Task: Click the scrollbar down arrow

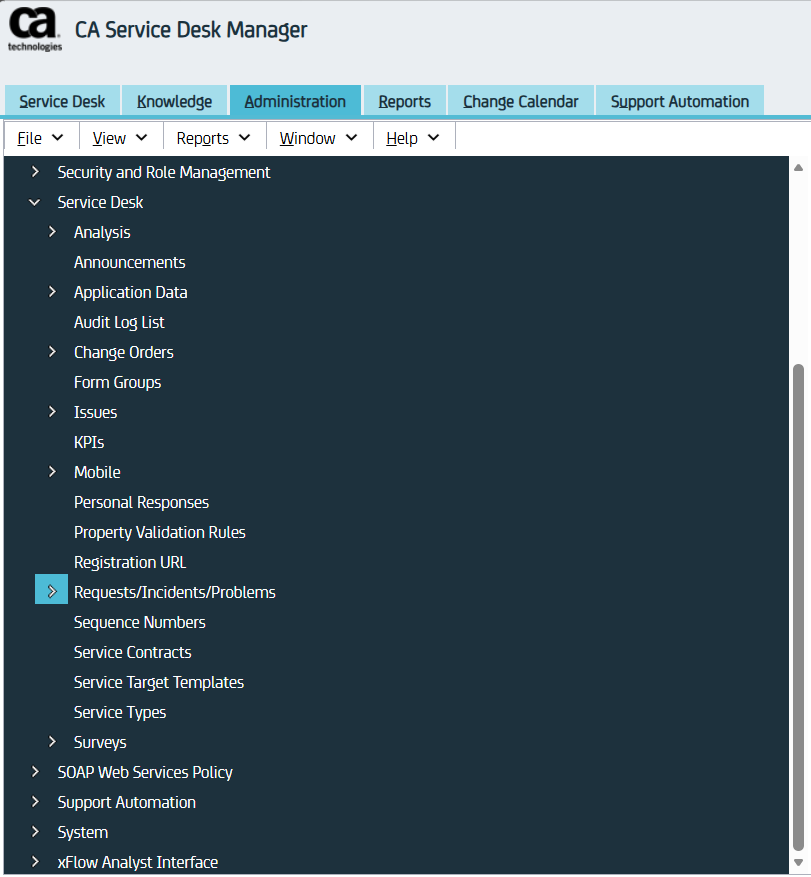Action: (798, 862)
